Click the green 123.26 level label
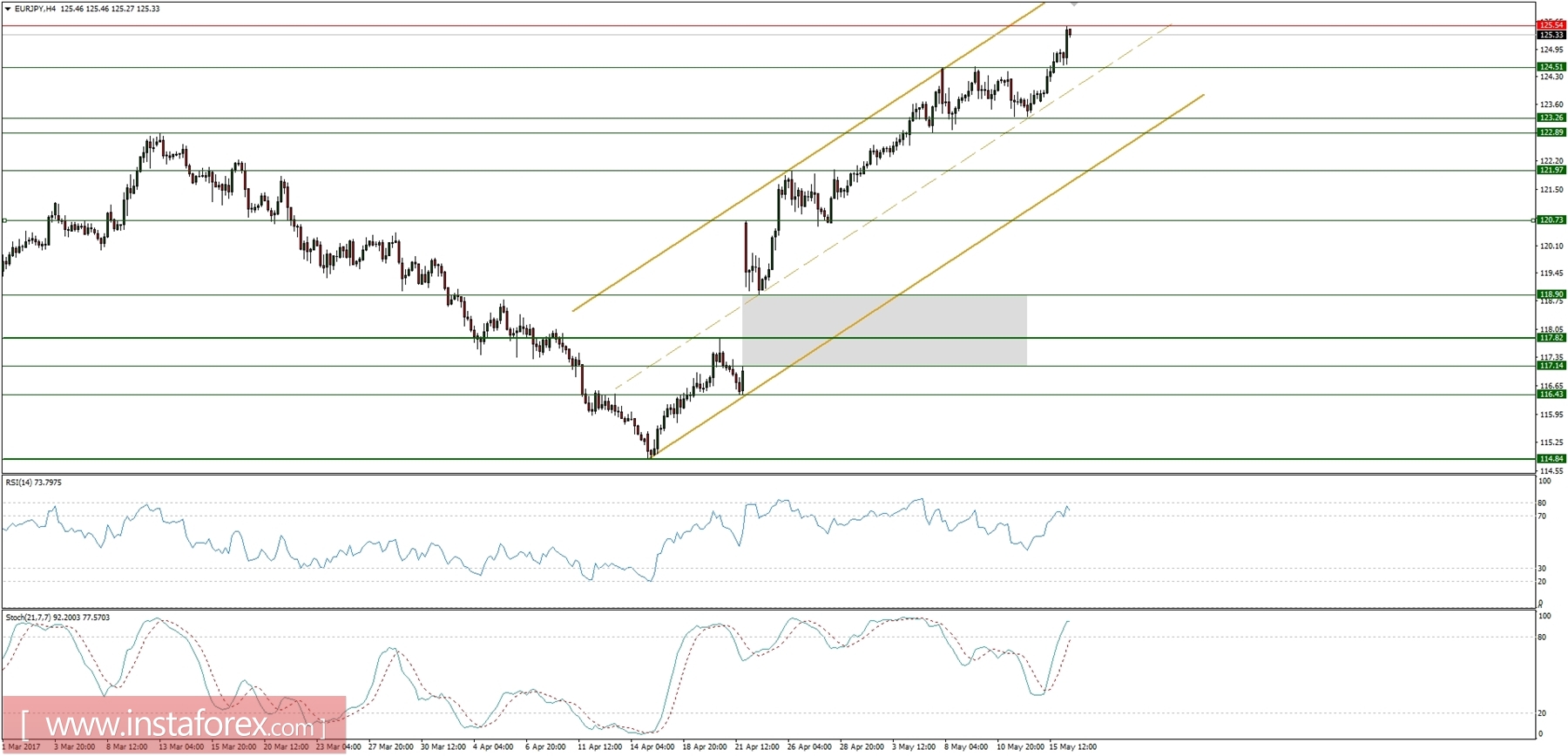Viewport: 1568px width, 756px height. pyautogui.click(x=1551, y=118)
